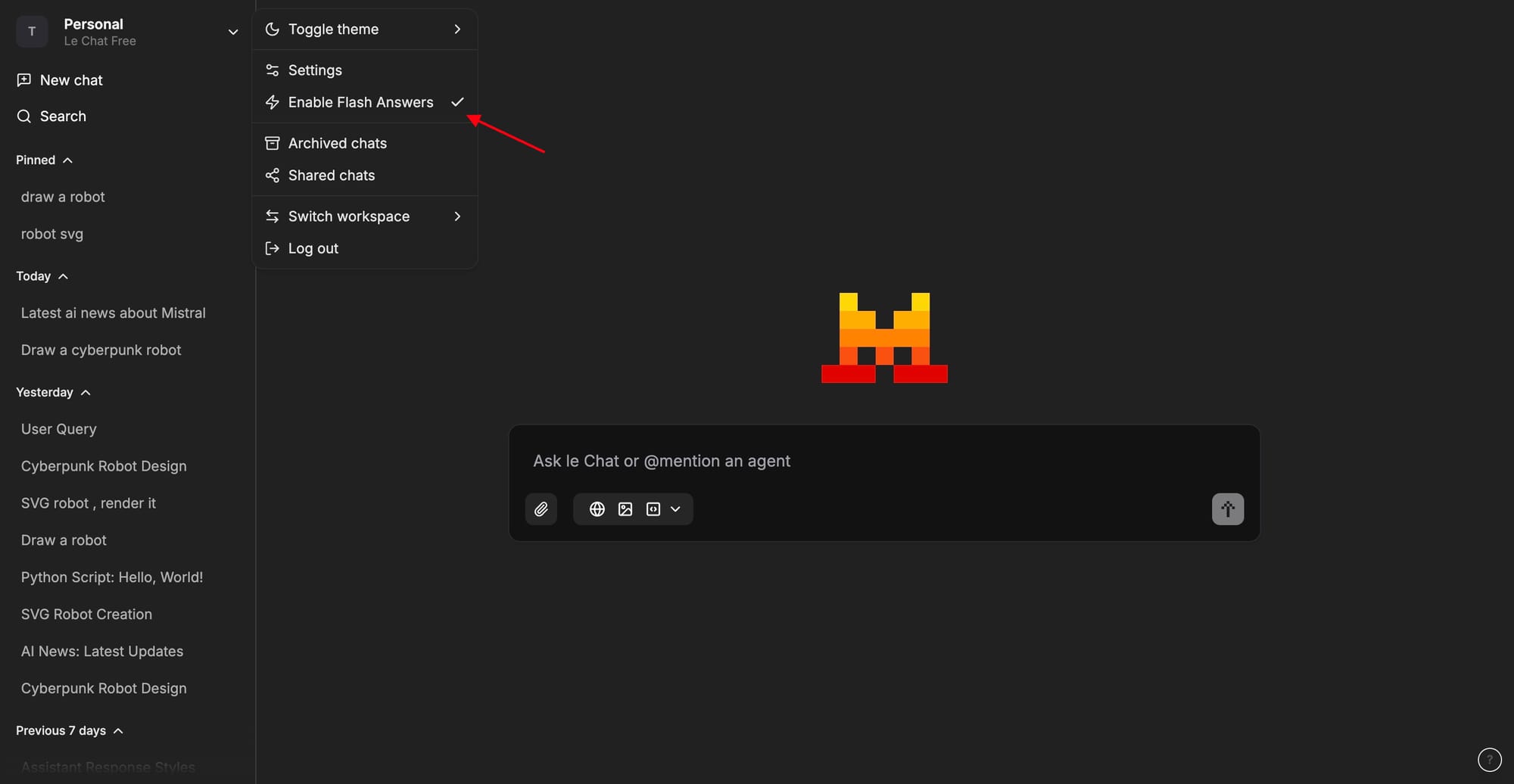Click the Shared chats share icon

click(x=273, y=176)
